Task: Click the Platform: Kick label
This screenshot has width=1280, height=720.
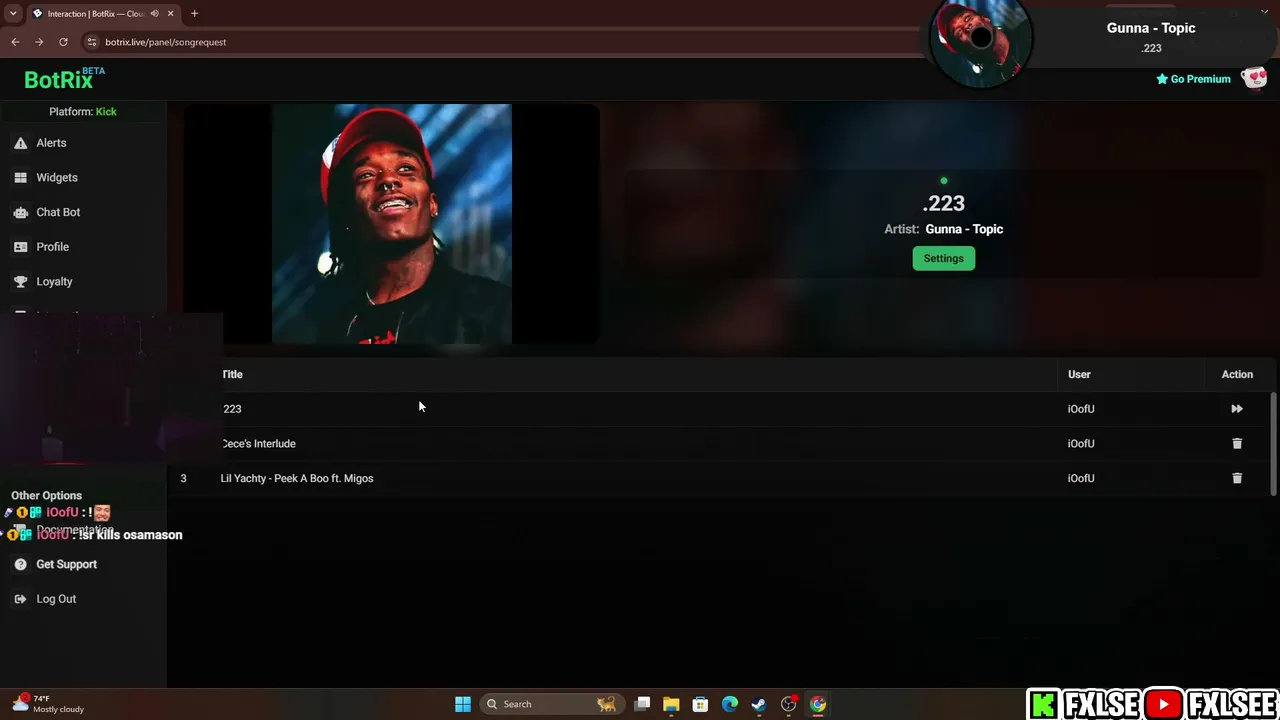Action: (83, 112)
